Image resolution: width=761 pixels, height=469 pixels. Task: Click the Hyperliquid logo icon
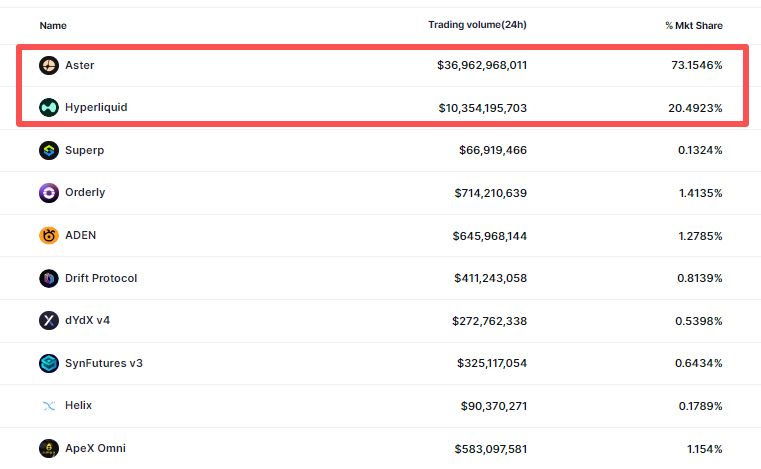49,107
